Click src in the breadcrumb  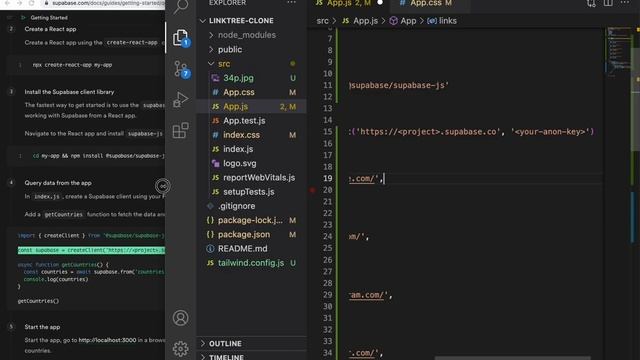pyautogui.click(x=322, y=21)
